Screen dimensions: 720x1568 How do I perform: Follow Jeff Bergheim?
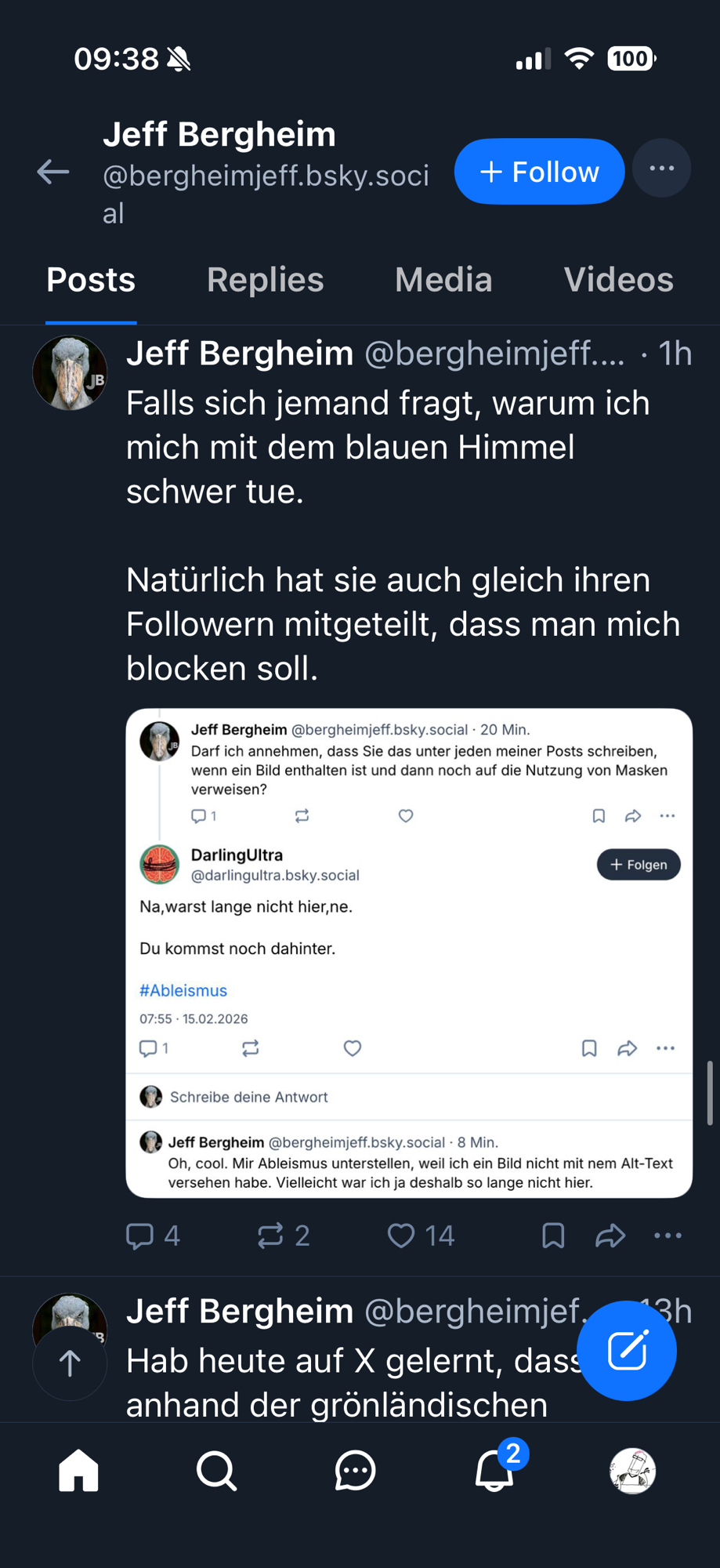click(x=539, y=172)
